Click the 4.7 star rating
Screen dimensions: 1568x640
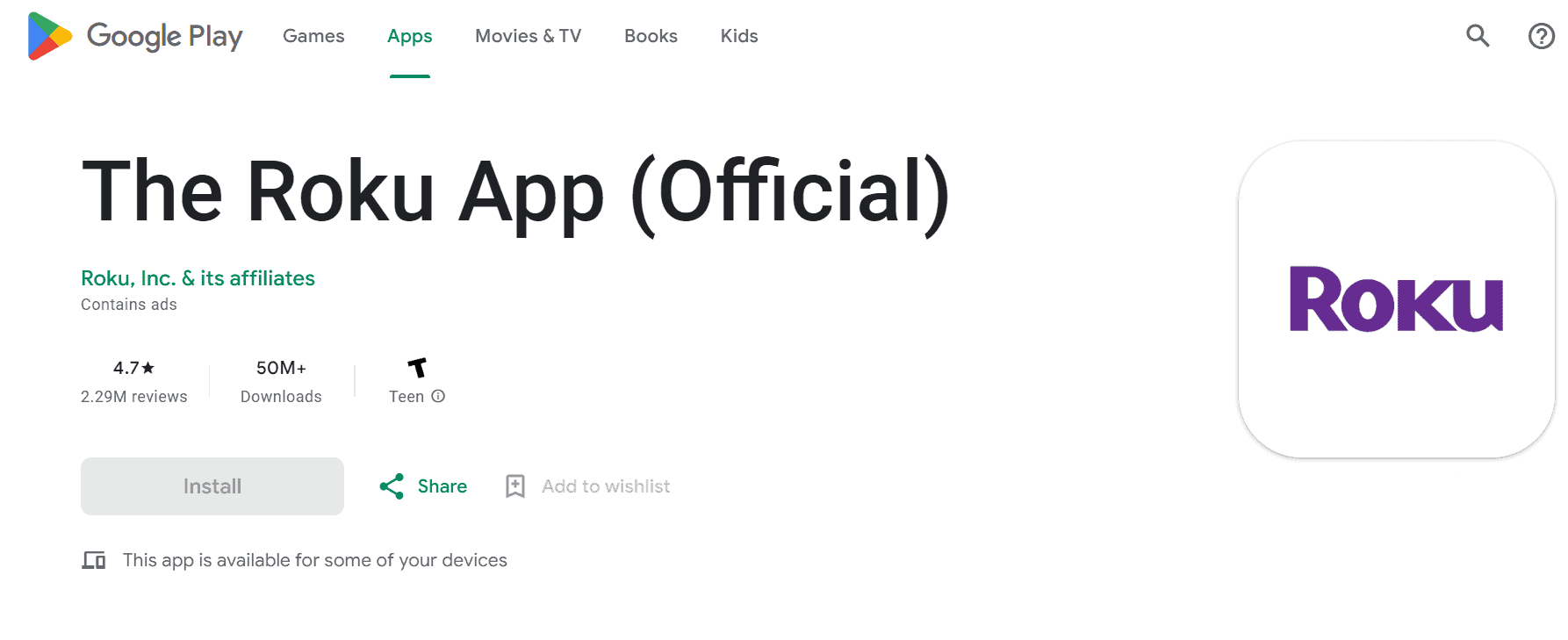133,368
